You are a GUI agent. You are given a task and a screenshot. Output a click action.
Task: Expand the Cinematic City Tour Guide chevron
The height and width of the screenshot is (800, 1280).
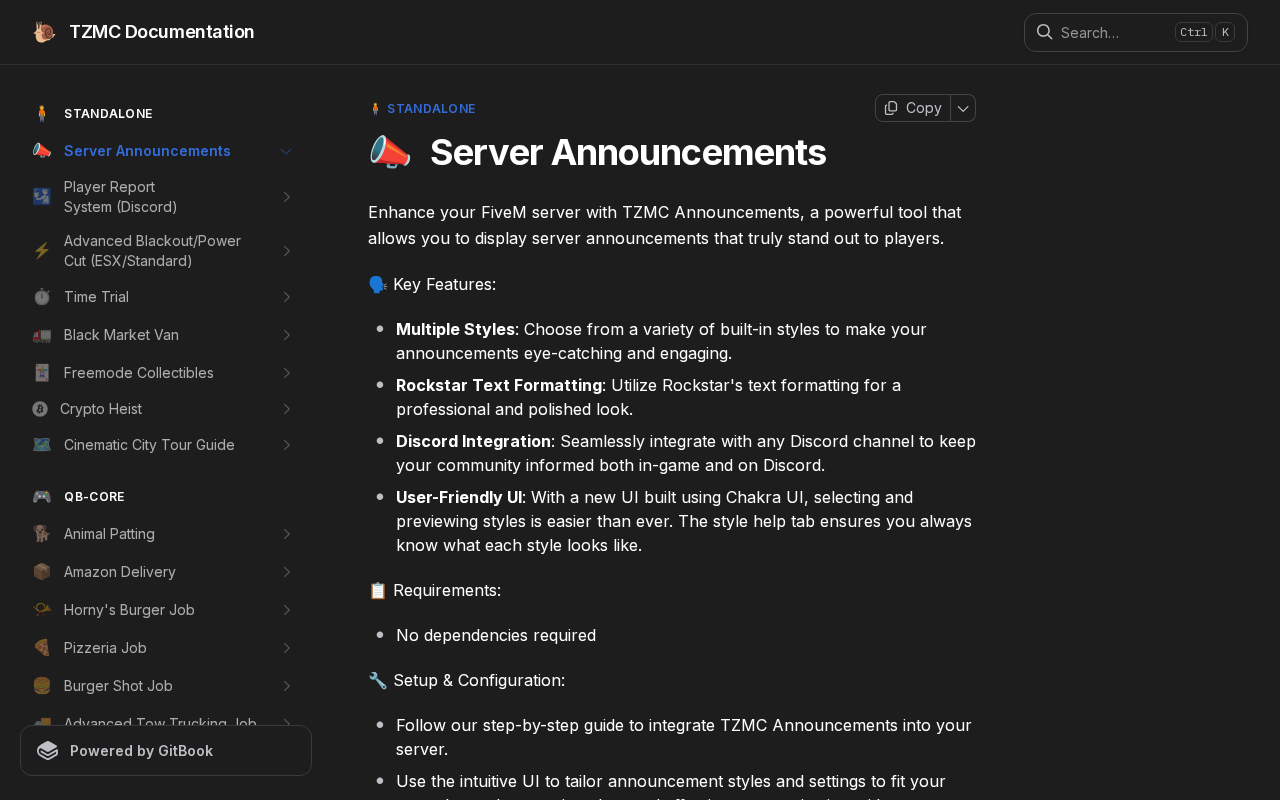[x=286, y=445]
